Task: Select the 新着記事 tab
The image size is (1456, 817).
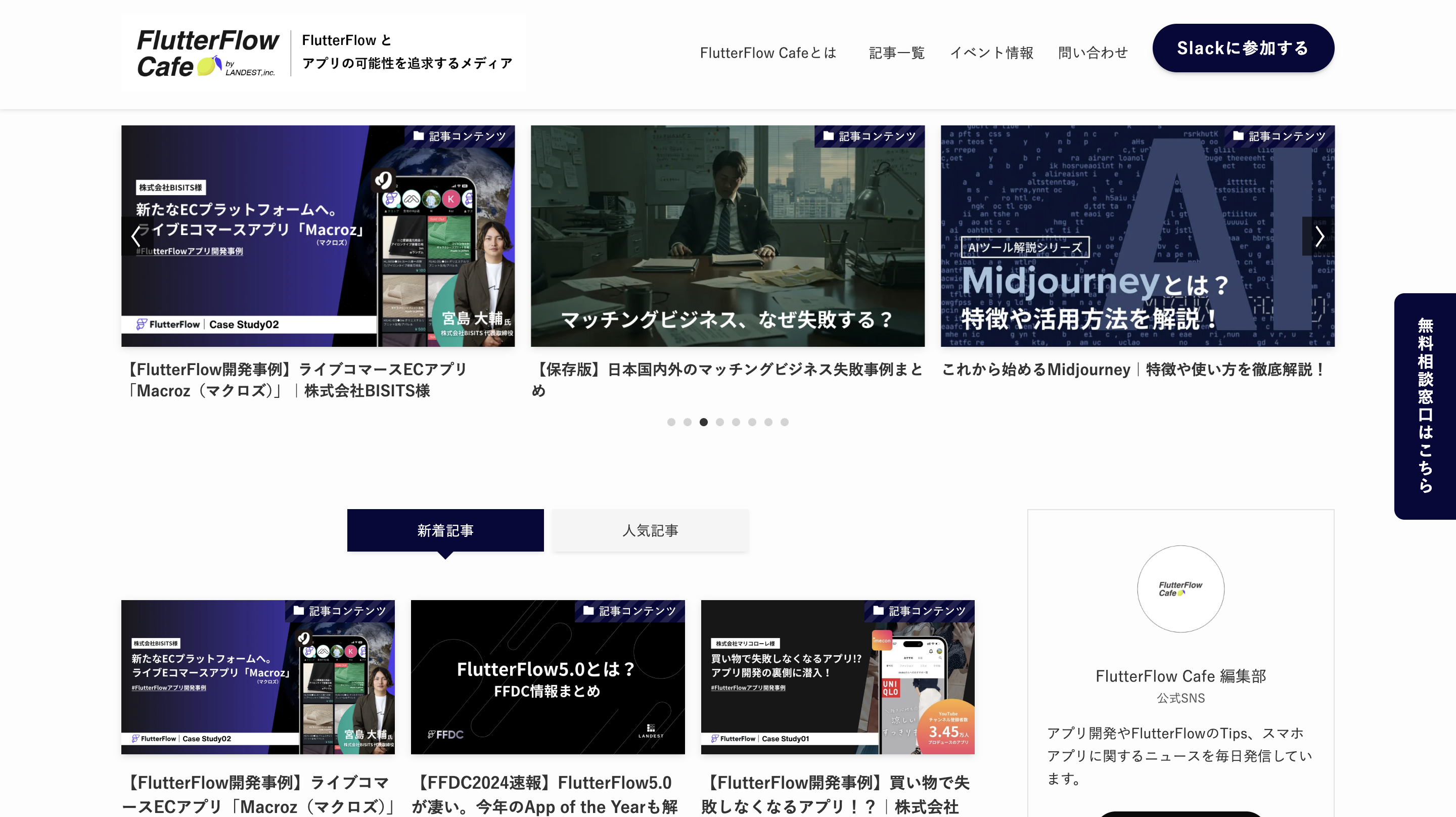Action: [x=445, y=530]
